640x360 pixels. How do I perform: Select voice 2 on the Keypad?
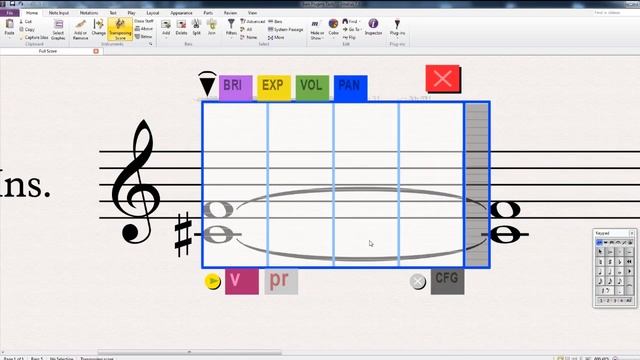click(x=607, y=300)
